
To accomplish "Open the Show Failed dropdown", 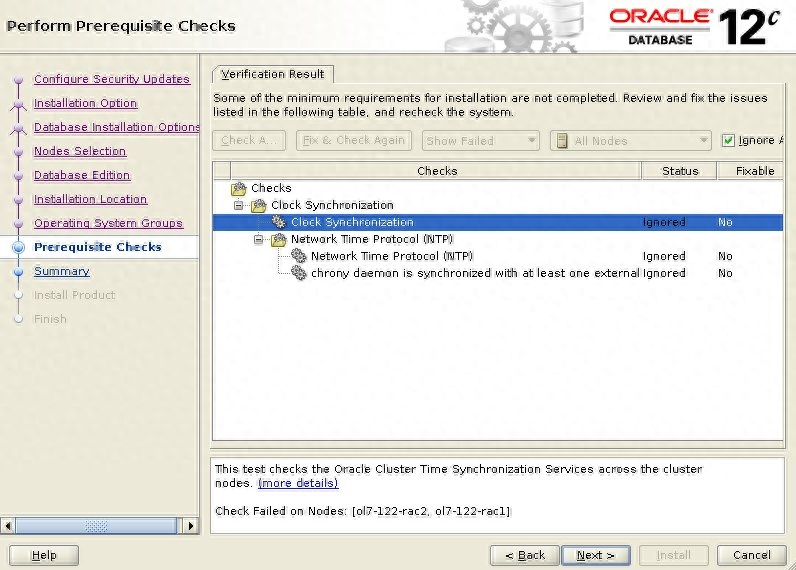I will 481,141.
